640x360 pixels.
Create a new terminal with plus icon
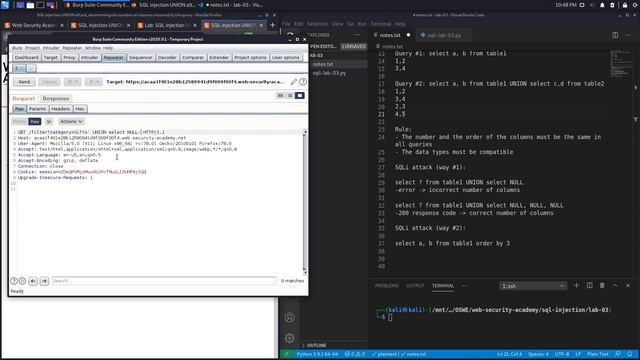[576, 285]
